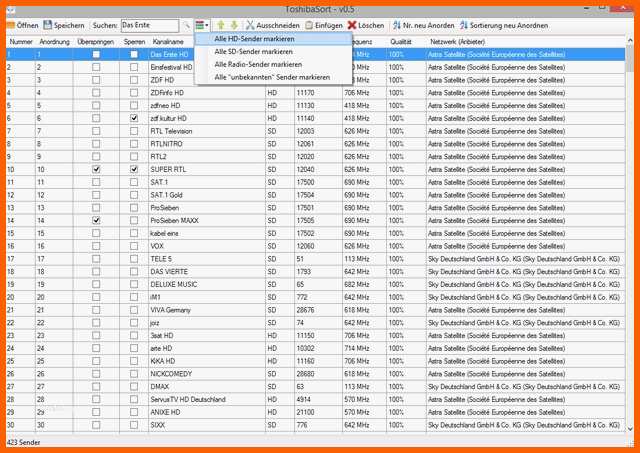
Task: Click the Speichern floppy disk icon
Action: (48, 25)
